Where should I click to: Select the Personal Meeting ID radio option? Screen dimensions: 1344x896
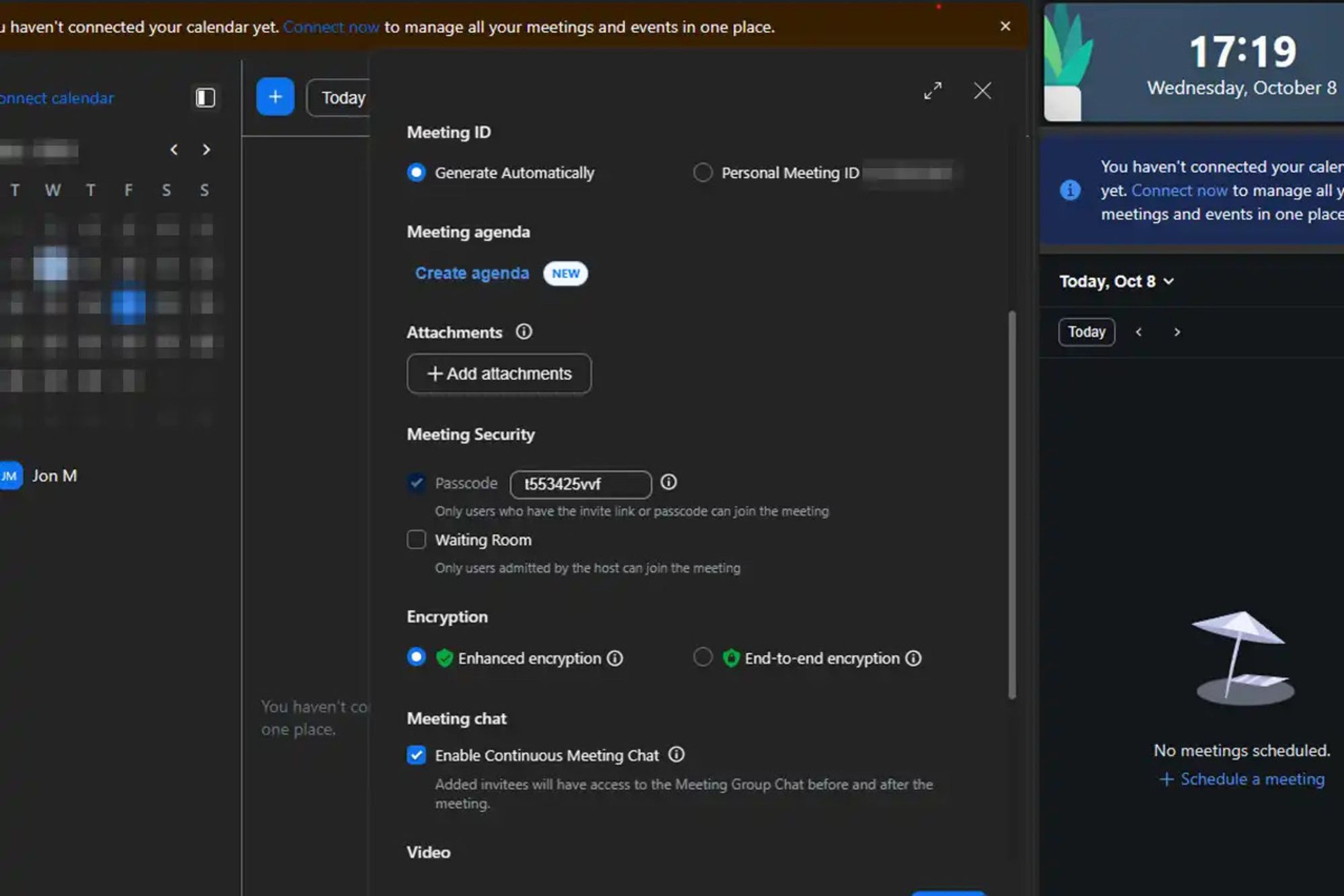(702, 173)
